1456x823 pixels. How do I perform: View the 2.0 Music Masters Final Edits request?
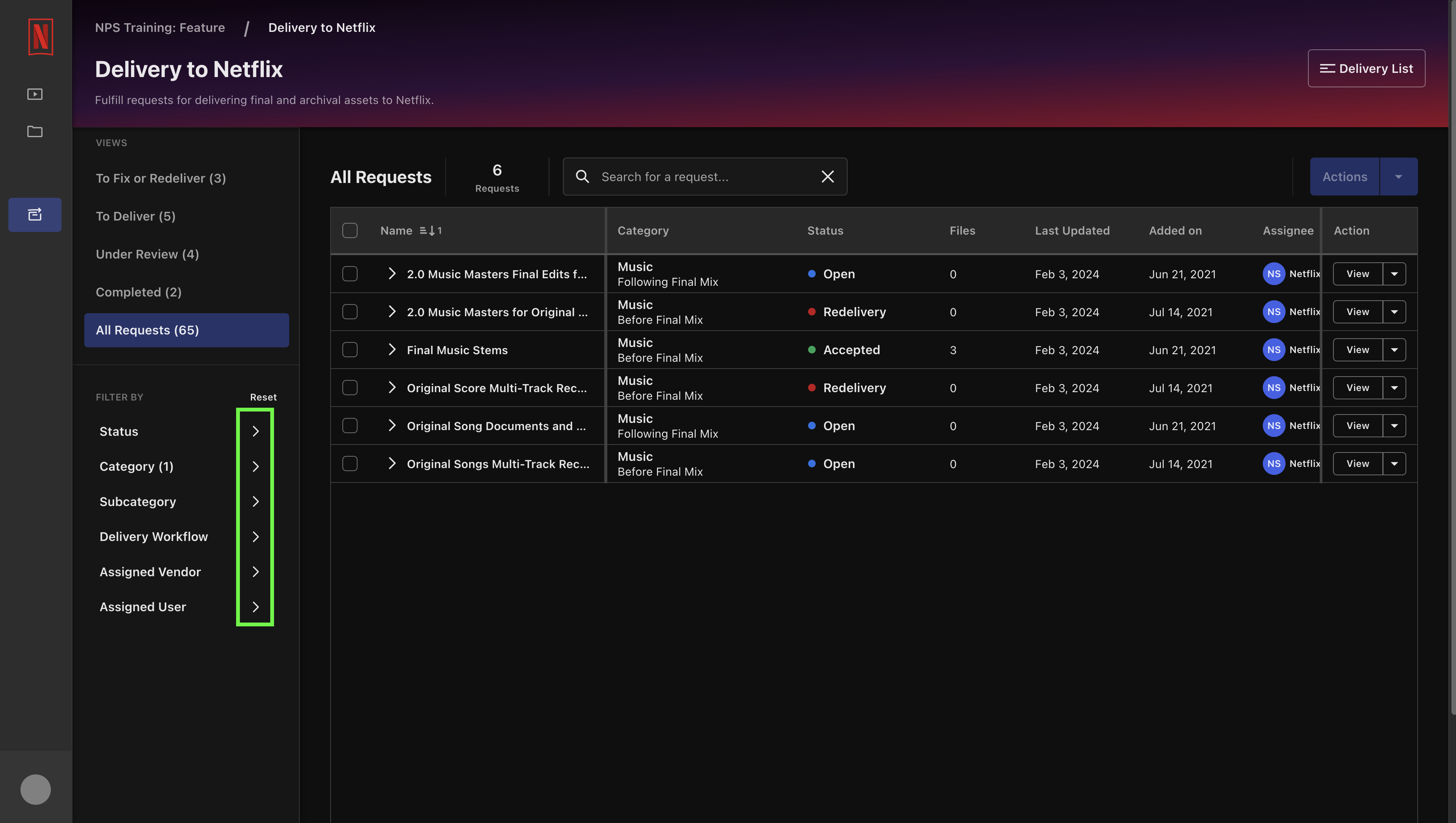click(x=1358, y=274)
